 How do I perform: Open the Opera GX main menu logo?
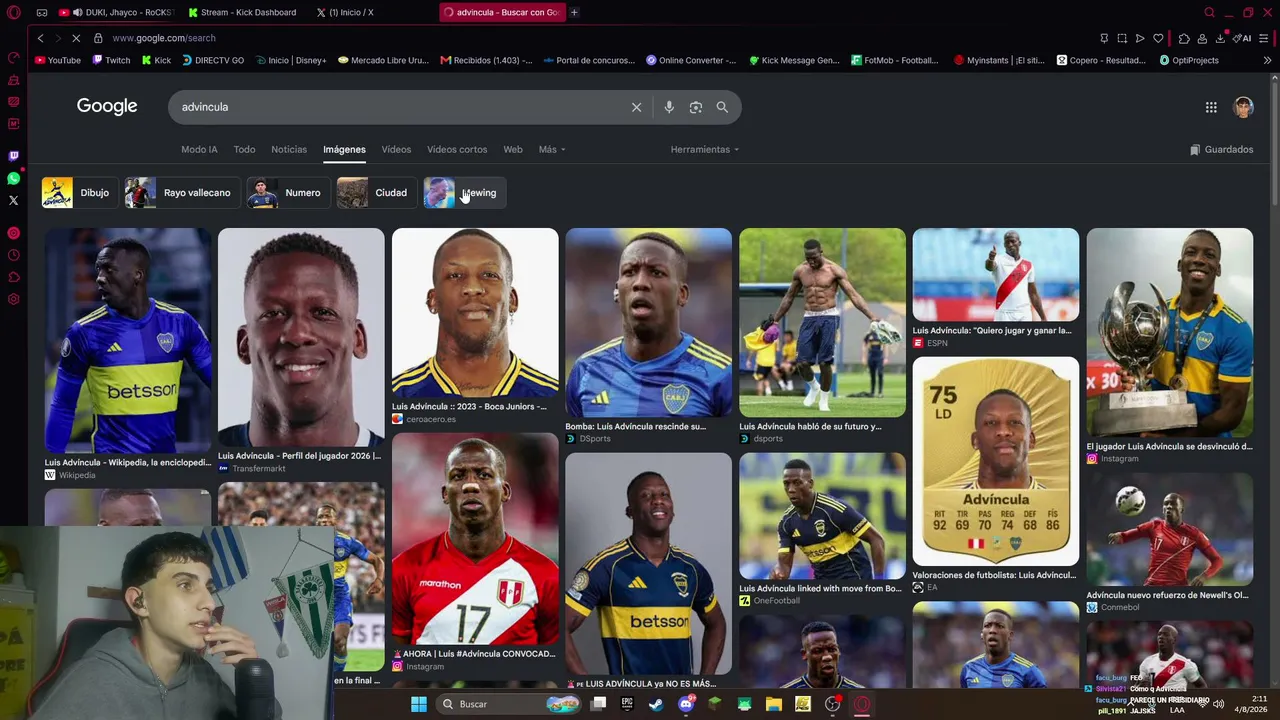(14, 12)
